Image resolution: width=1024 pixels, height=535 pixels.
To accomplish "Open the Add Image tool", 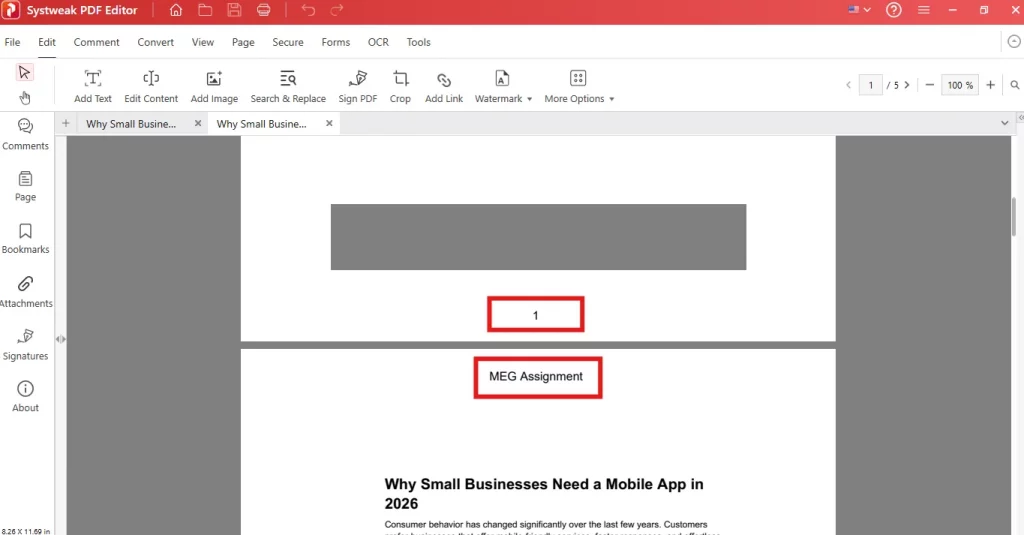I will click(x=214, y=87).
